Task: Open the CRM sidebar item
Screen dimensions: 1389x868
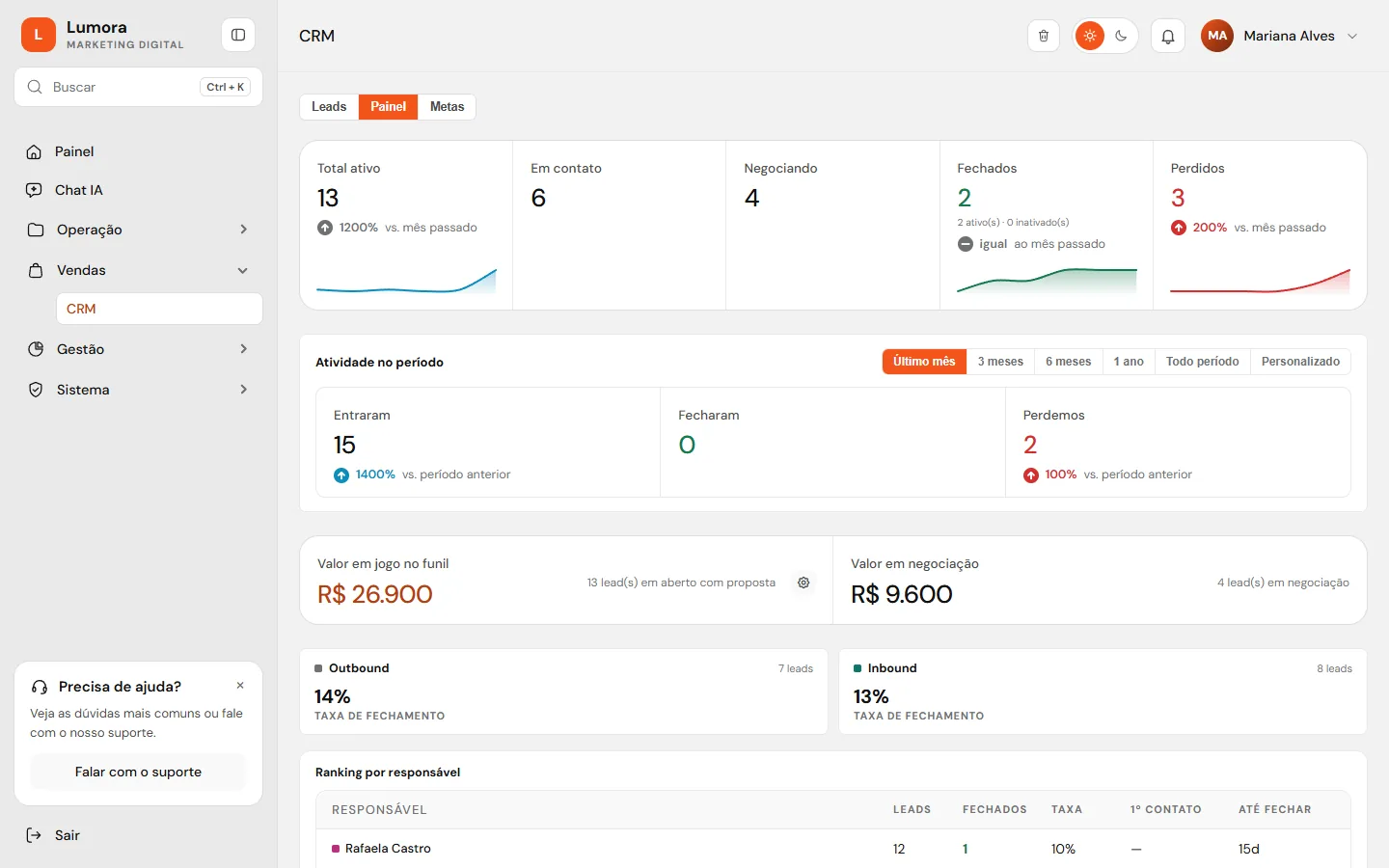Action: [160, 309]
